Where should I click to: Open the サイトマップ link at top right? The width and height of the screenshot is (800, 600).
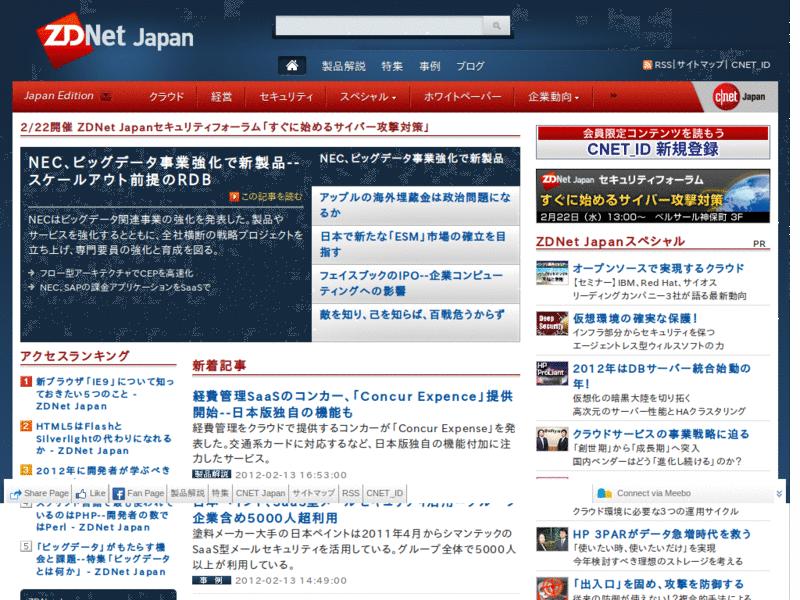coord(700,65)
